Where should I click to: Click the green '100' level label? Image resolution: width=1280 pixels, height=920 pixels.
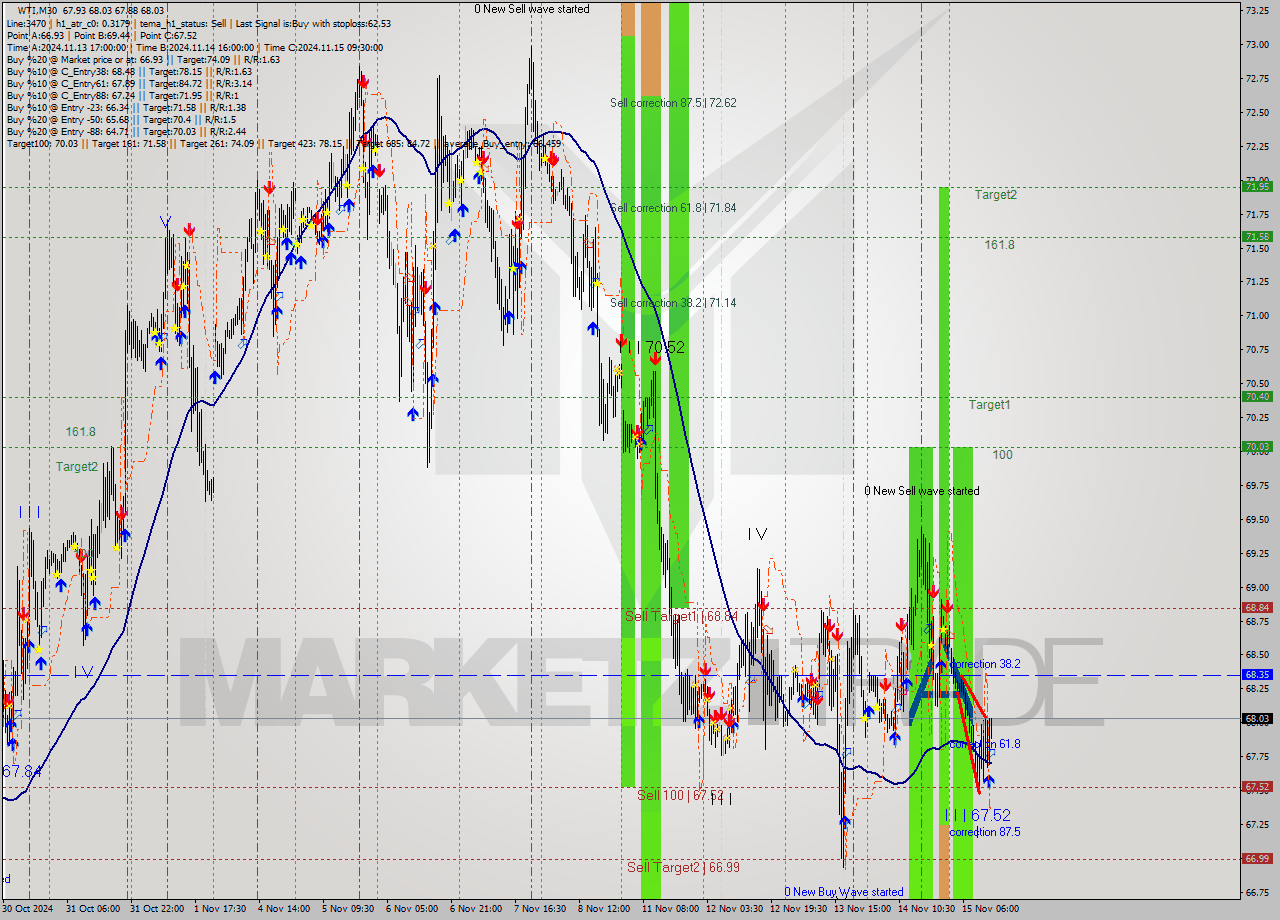tap(1002, 455)
